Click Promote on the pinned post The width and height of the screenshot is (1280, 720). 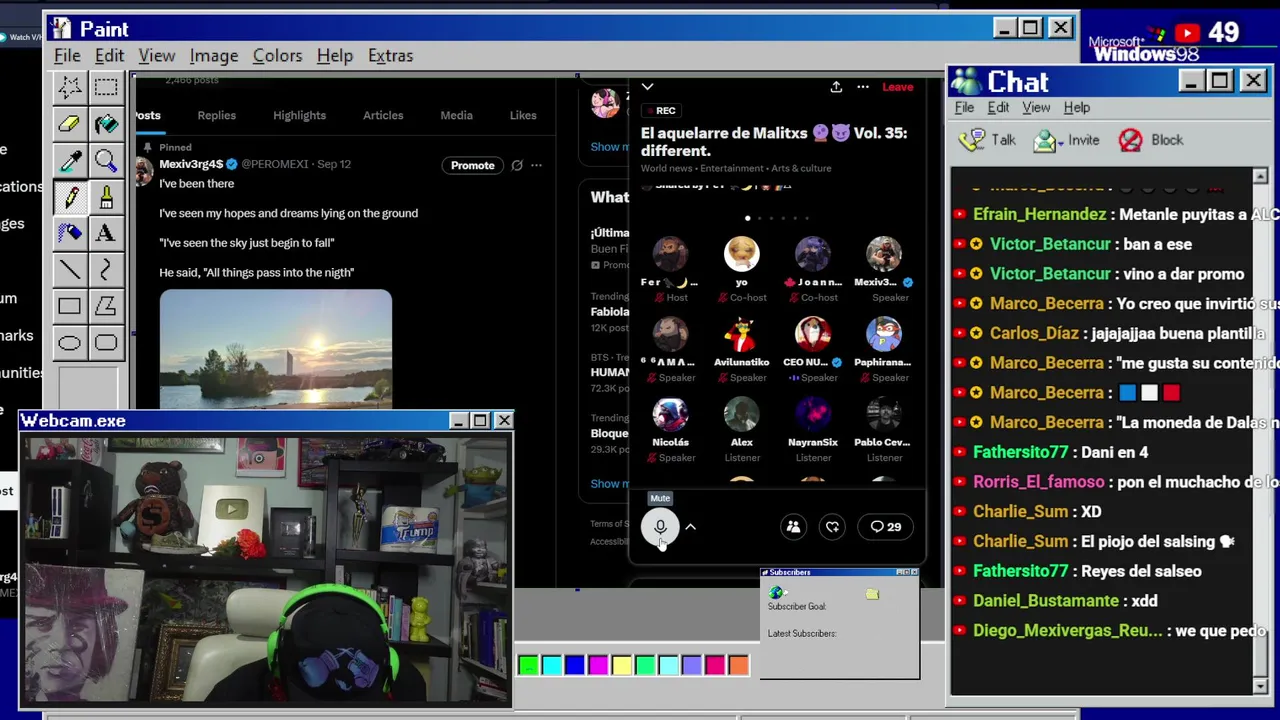pos(472,165)
